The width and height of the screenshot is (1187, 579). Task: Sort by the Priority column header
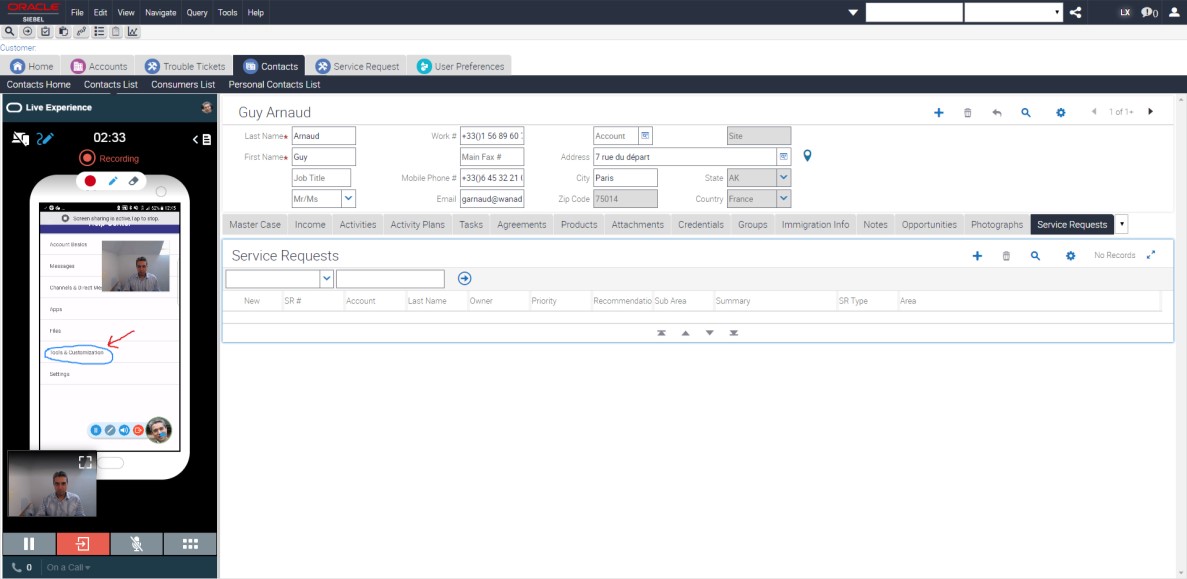544,300
